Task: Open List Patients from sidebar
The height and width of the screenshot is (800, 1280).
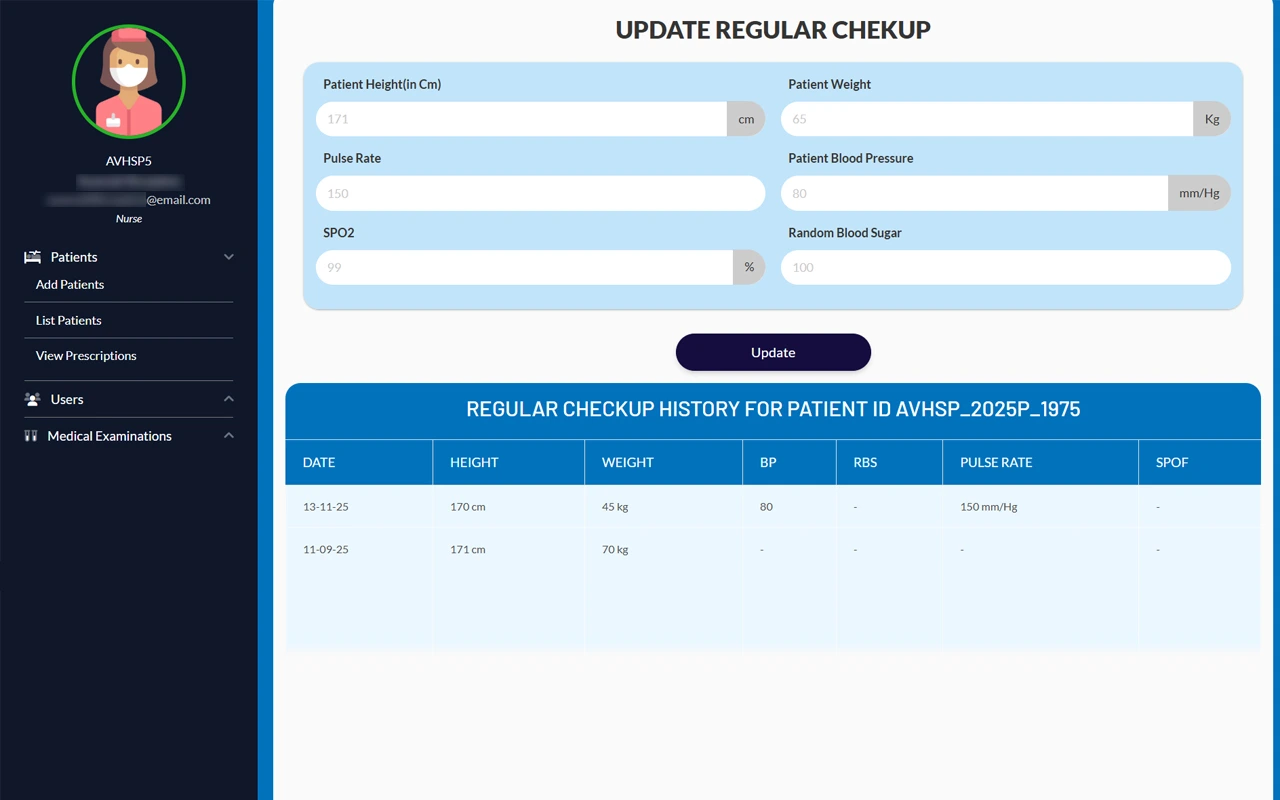Action: [x=69, y=321]
